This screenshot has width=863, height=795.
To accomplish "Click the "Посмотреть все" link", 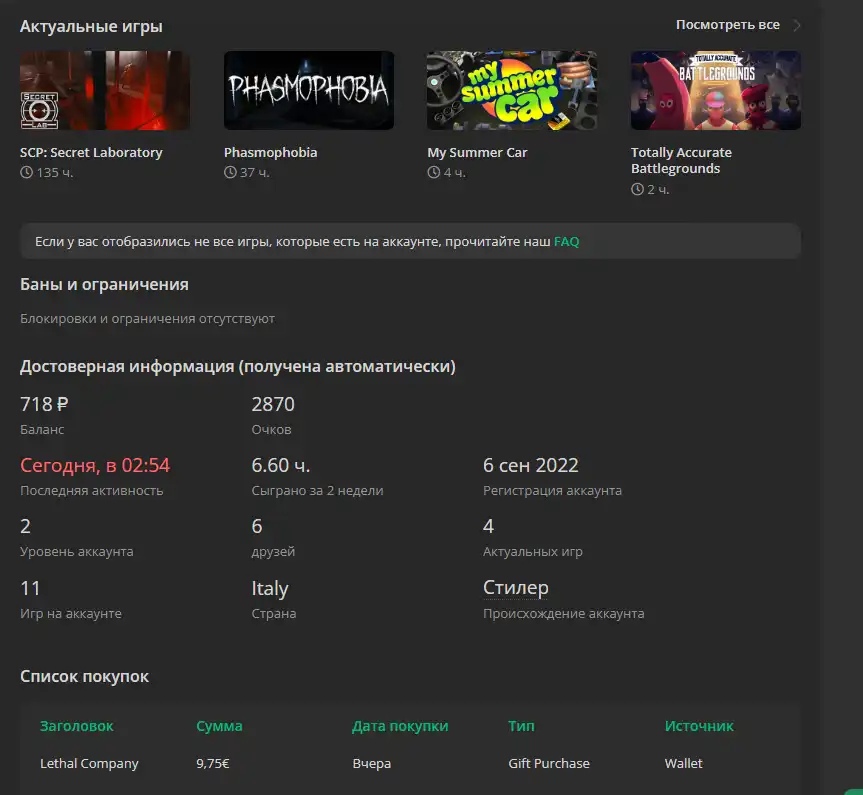I will tap(728, 25).
